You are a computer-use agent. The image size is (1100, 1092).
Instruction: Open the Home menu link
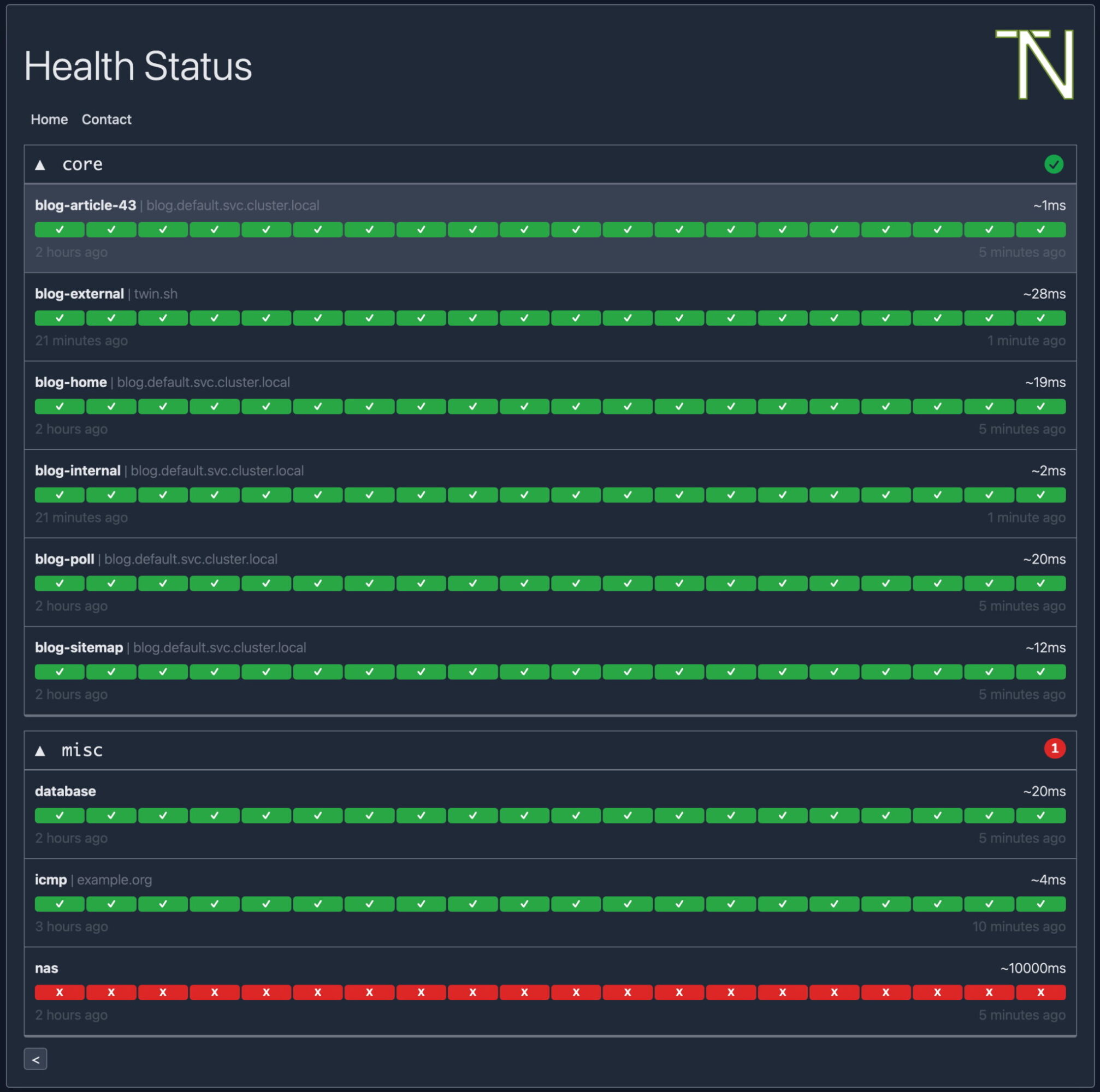click(49, 120)
